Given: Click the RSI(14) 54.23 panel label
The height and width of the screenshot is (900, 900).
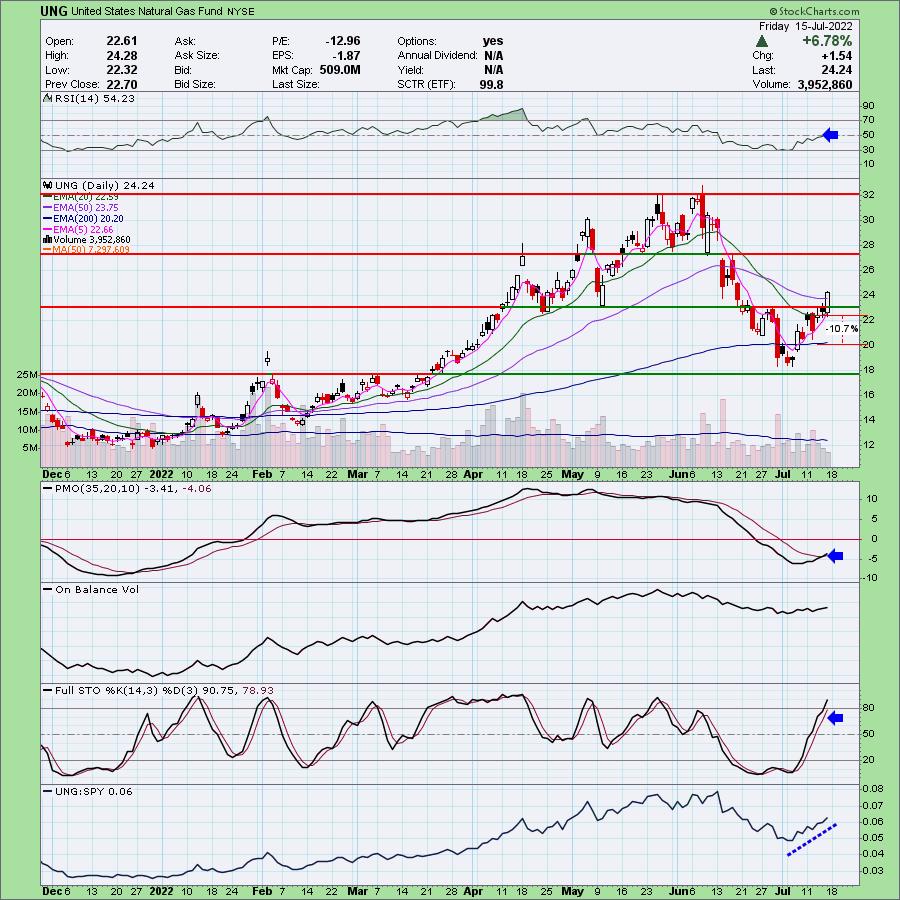Looking at the screenshot, I should [x=95, y=99].
